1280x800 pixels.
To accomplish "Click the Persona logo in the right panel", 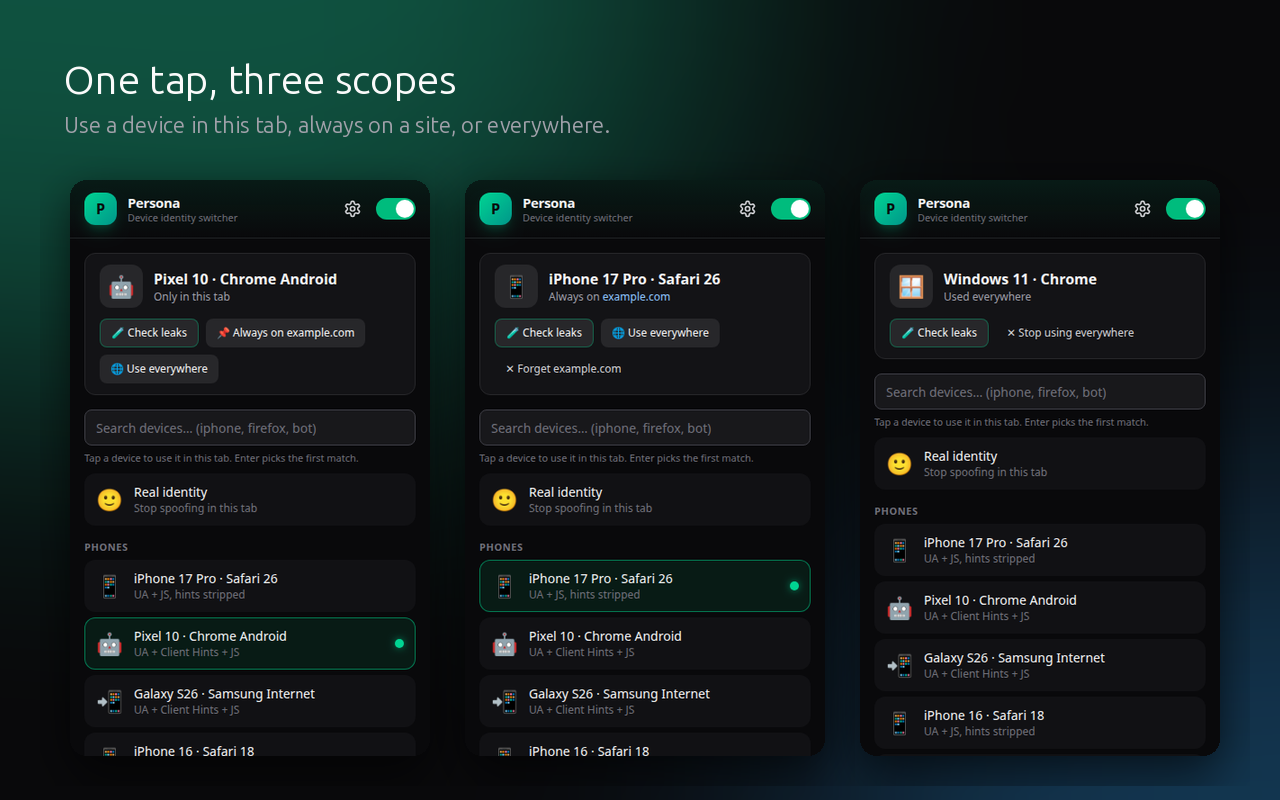I will 891,209.
